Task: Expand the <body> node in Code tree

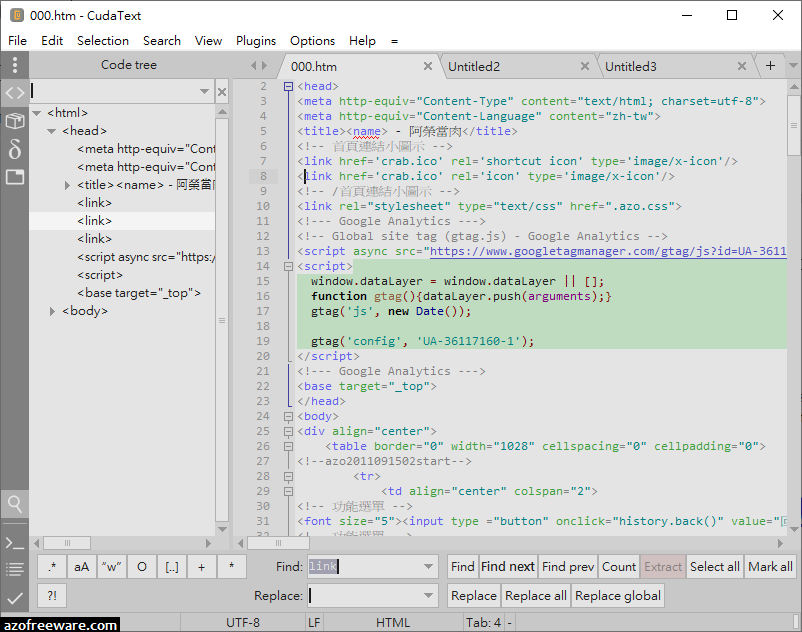Action: click(x=52, y=310)
